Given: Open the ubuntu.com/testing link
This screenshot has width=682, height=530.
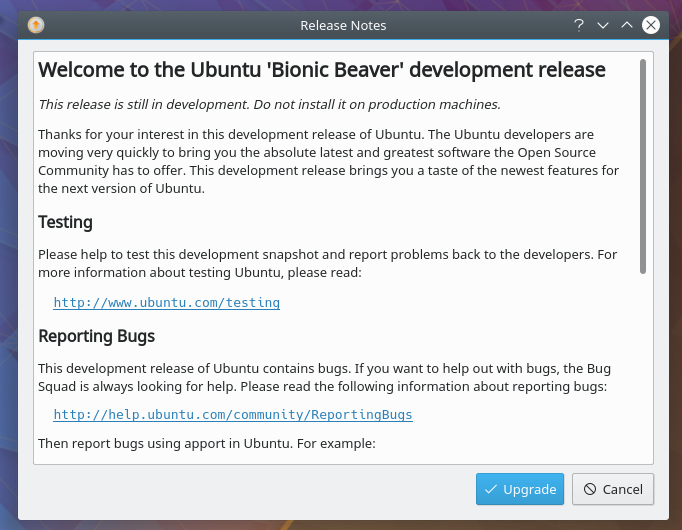Looking at the screenshot, I should coord(166,302).
